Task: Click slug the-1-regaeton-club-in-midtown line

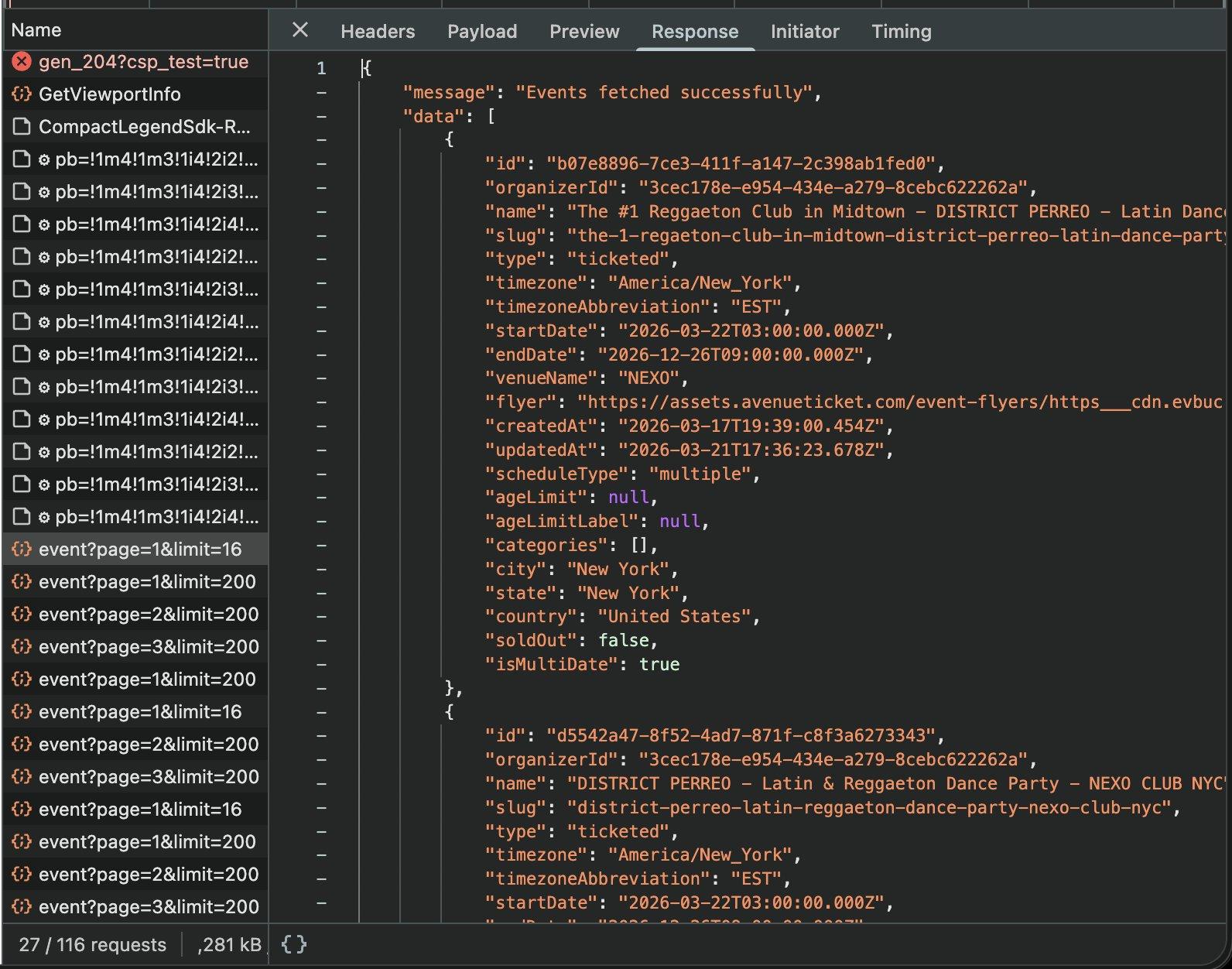Action: pos(855,236)
